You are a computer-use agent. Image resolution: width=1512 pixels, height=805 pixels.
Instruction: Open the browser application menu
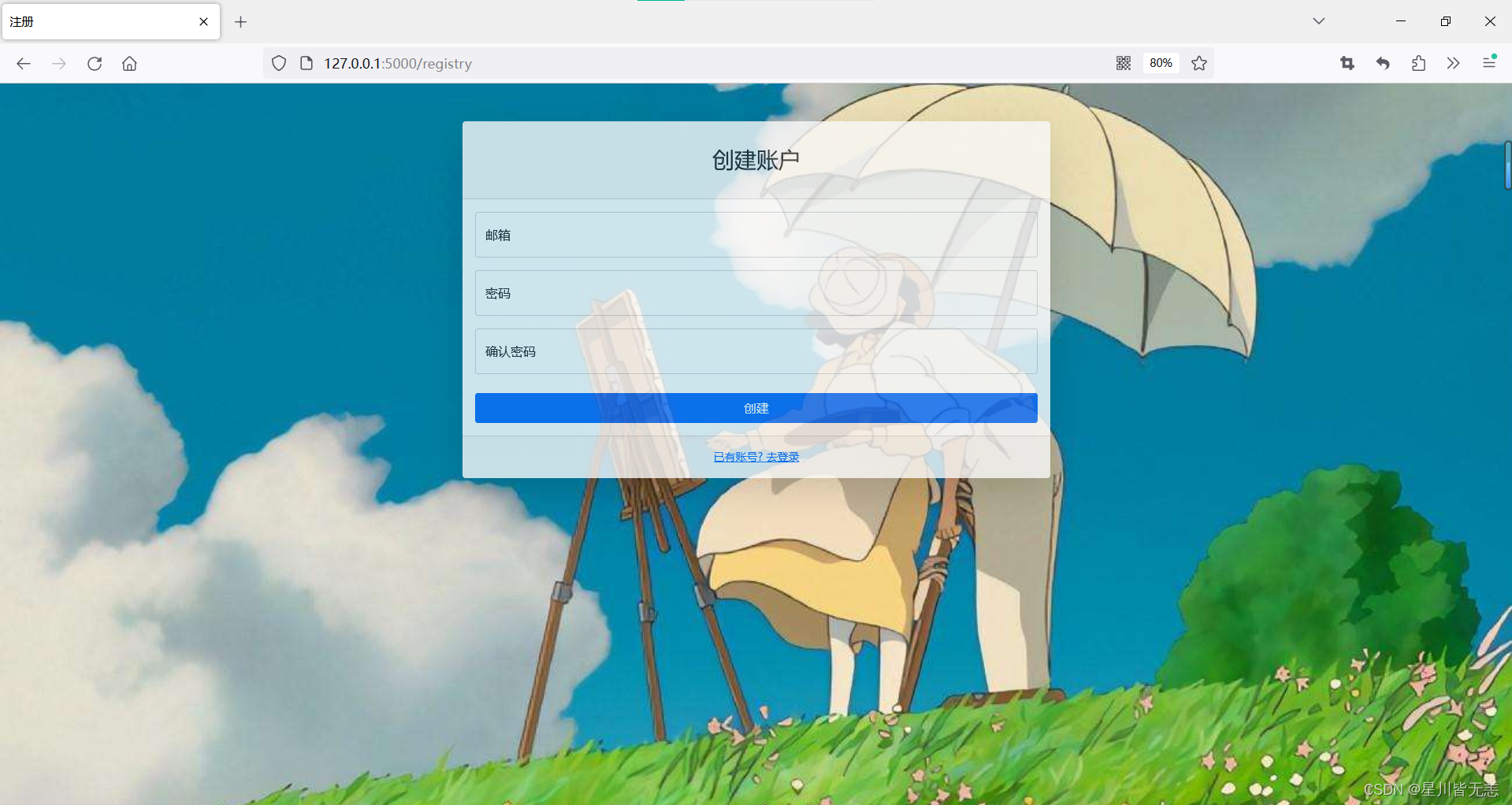coord(1489,62)
